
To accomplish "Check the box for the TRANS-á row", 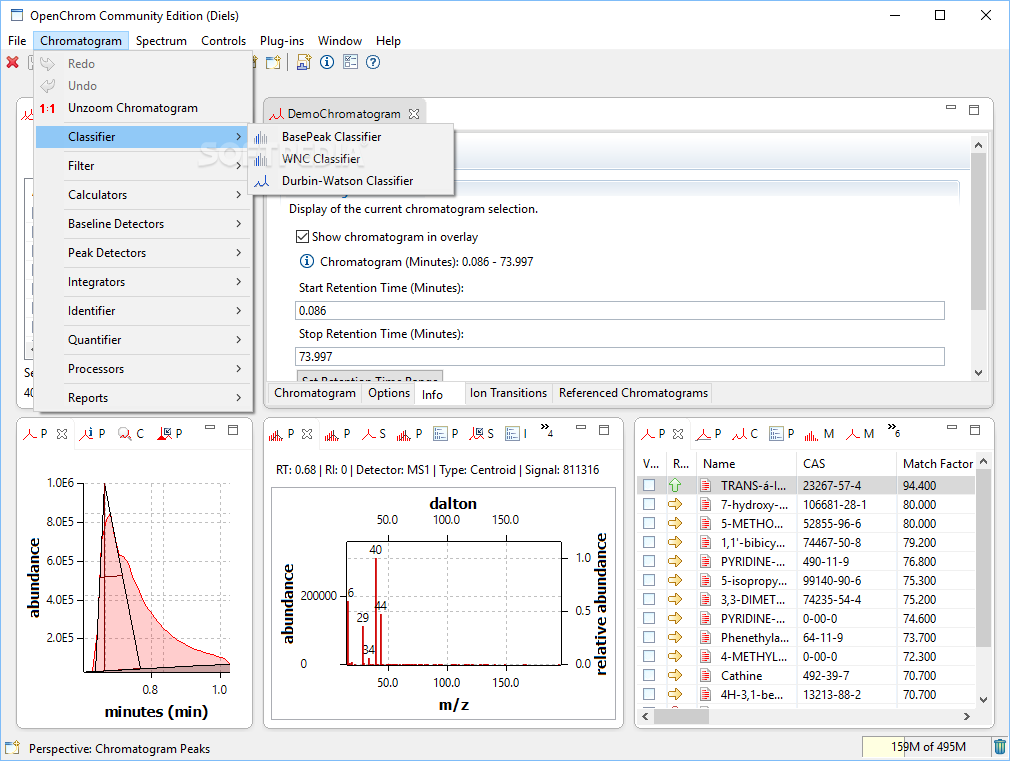I will pos(649,485).
